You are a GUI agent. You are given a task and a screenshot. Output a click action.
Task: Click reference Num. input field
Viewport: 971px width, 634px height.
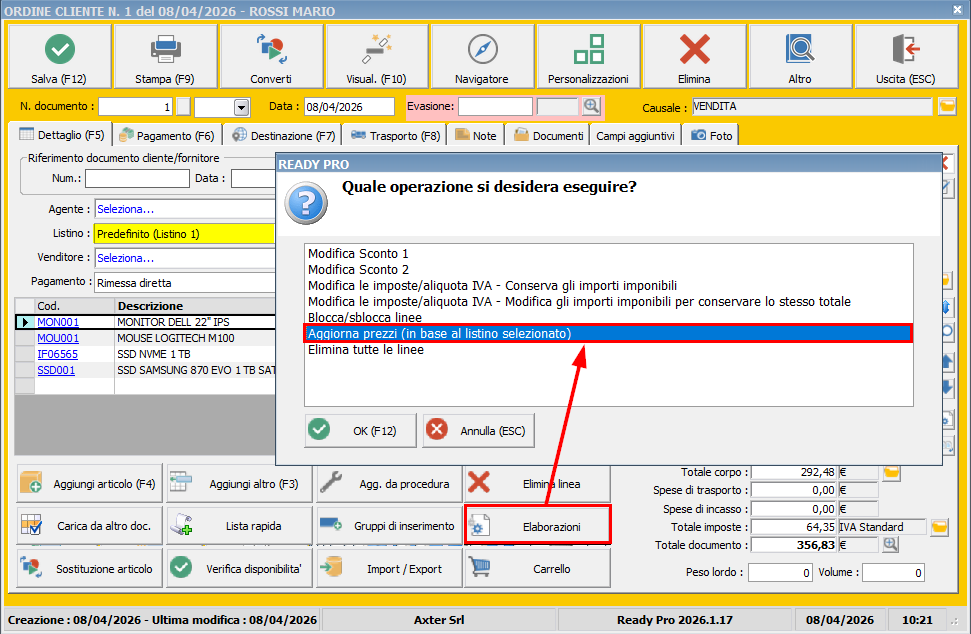pyautogui.click(x=137, y=178)
